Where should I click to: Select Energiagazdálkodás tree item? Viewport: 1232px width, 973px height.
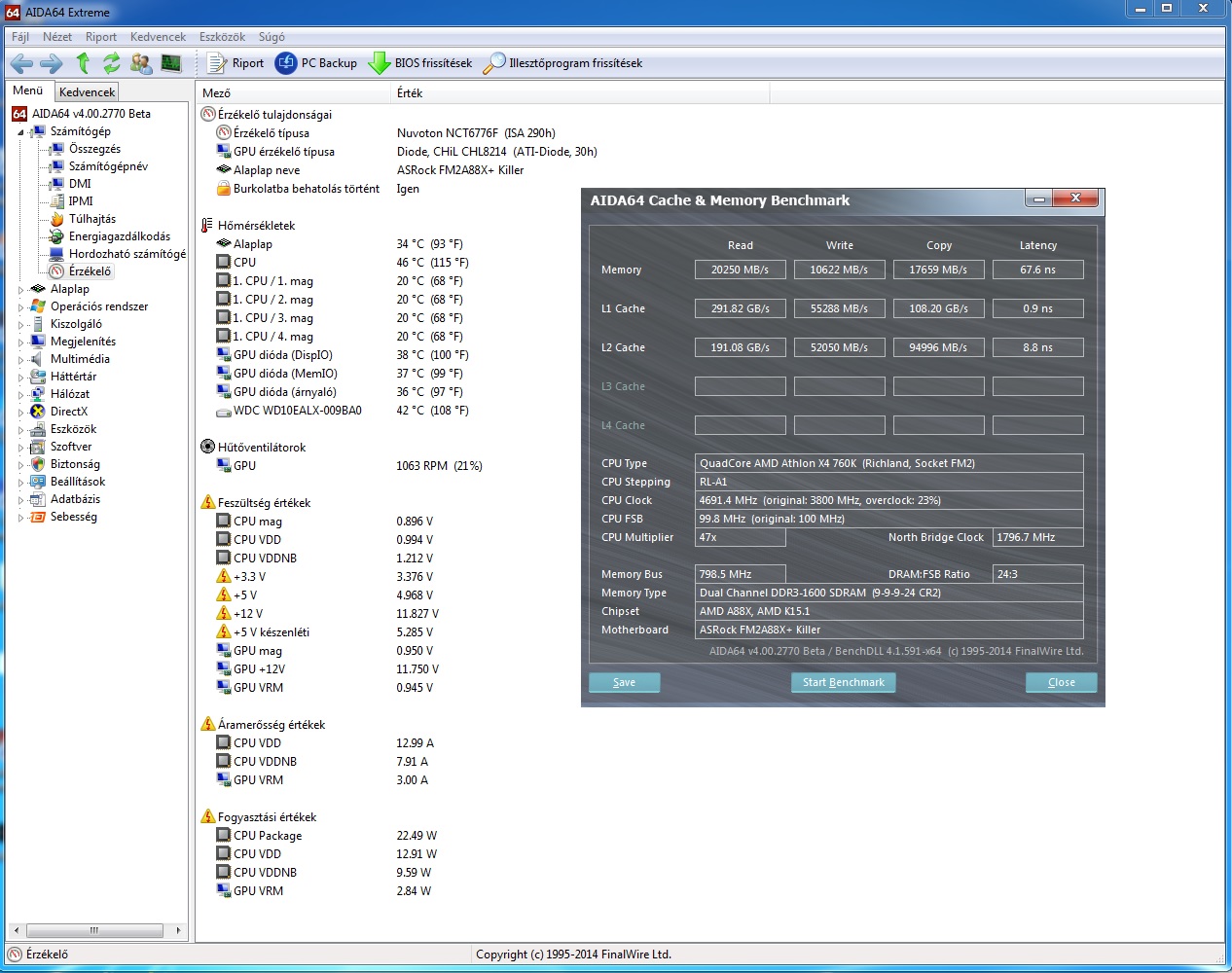(120, 236)
